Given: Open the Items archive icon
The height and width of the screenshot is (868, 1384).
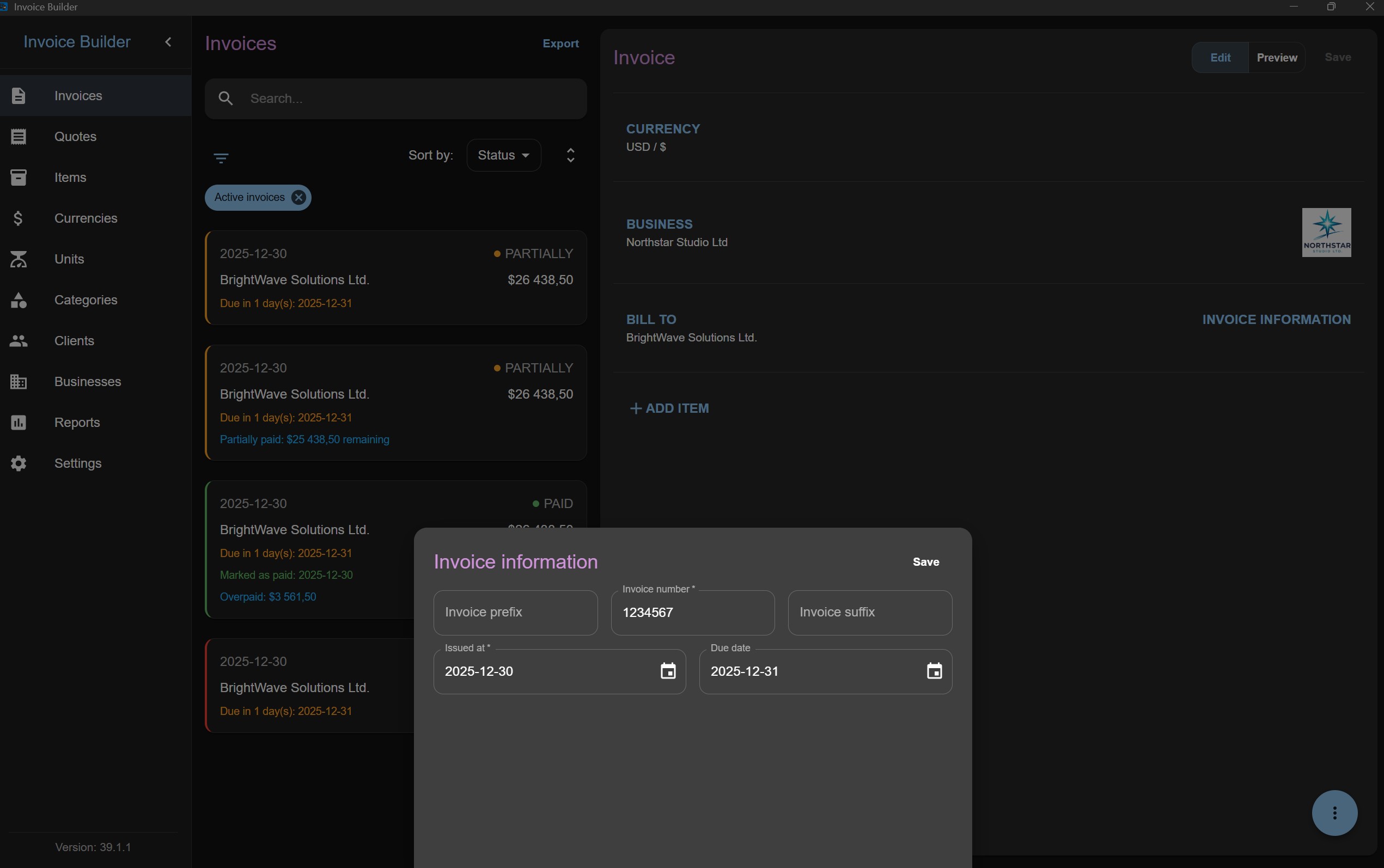Looking at the screenshot, I should pyautogui.click(x=19, y=178).
